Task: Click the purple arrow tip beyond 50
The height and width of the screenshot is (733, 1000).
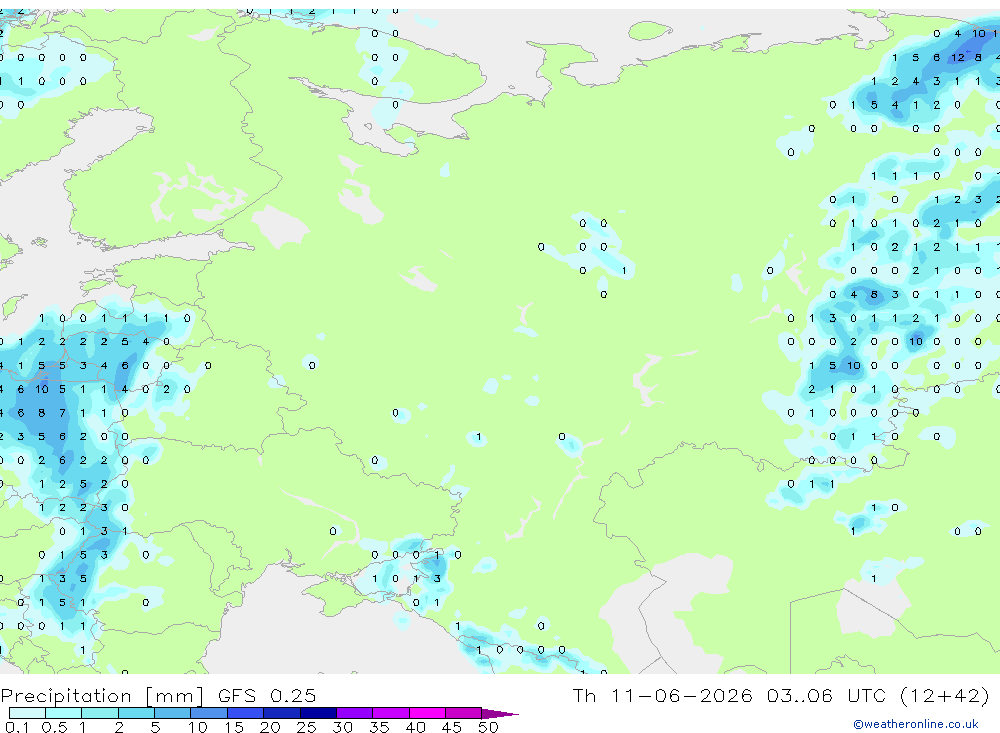Action: tap(500, 713)
